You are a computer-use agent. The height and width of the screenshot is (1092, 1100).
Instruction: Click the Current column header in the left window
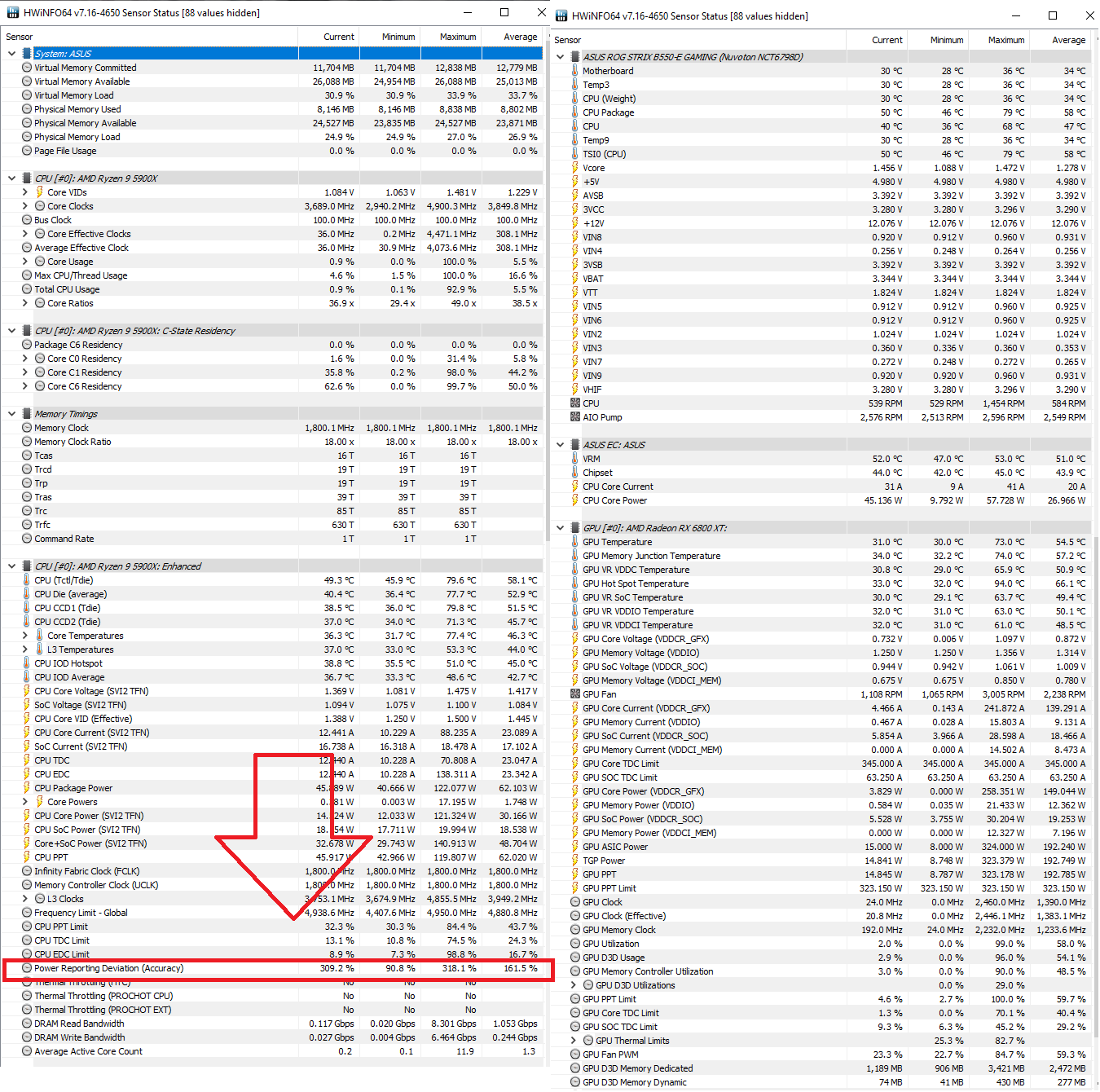tap(329, 37)
